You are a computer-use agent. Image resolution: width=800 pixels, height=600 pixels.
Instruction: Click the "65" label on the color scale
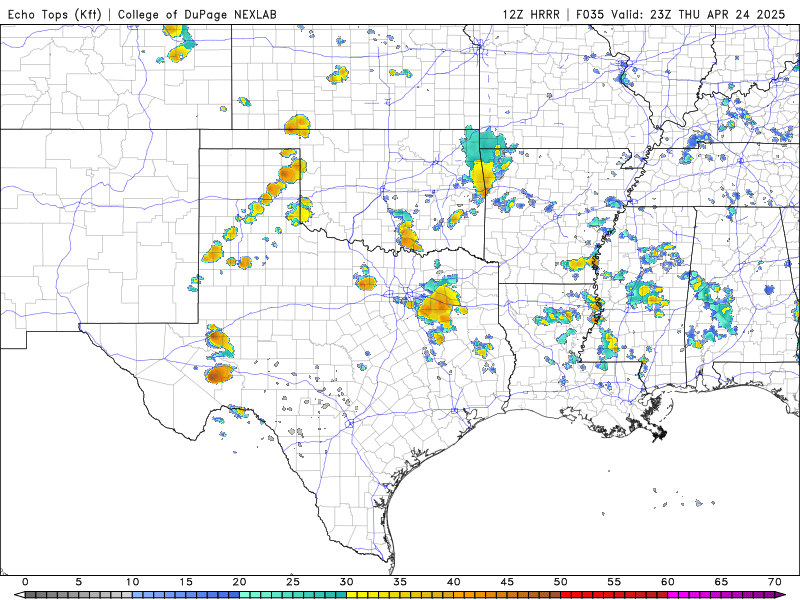[721, 582]
